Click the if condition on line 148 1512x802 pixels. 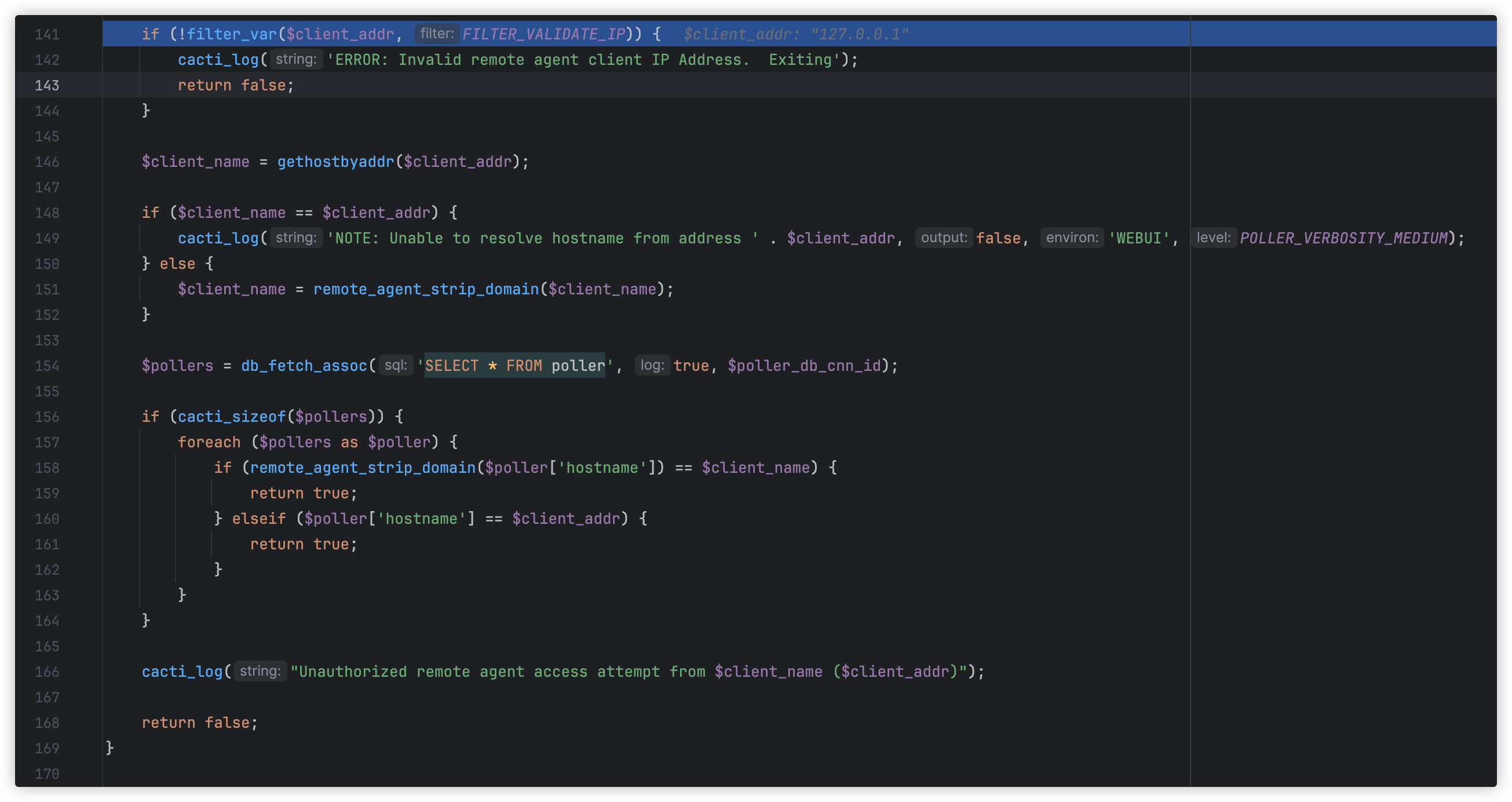pos(304,213)
